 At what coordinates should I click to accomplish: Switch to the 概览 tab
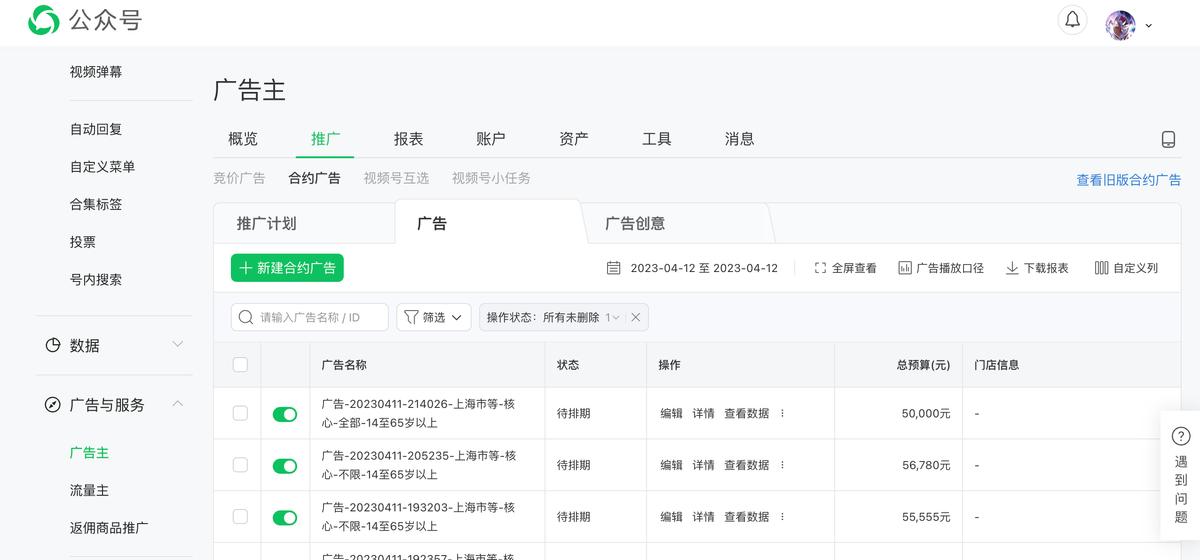pos(243,139)
